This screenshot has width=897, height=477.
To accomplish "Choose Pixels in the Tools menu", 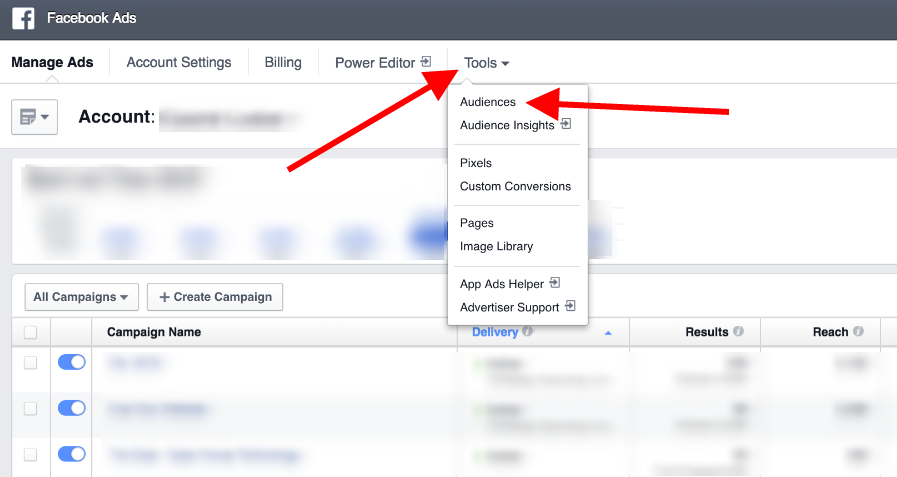I will click(476, 163).
